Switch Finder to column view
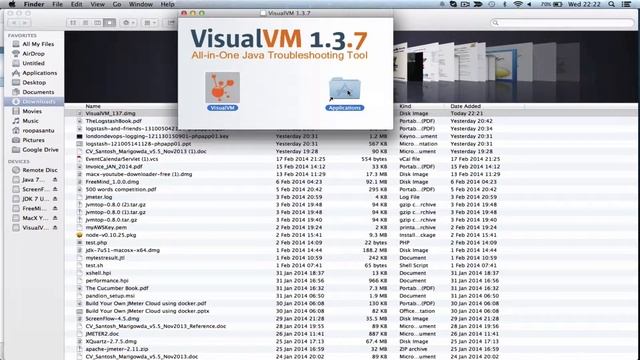The image size is (640, 360). pos(98,23)
